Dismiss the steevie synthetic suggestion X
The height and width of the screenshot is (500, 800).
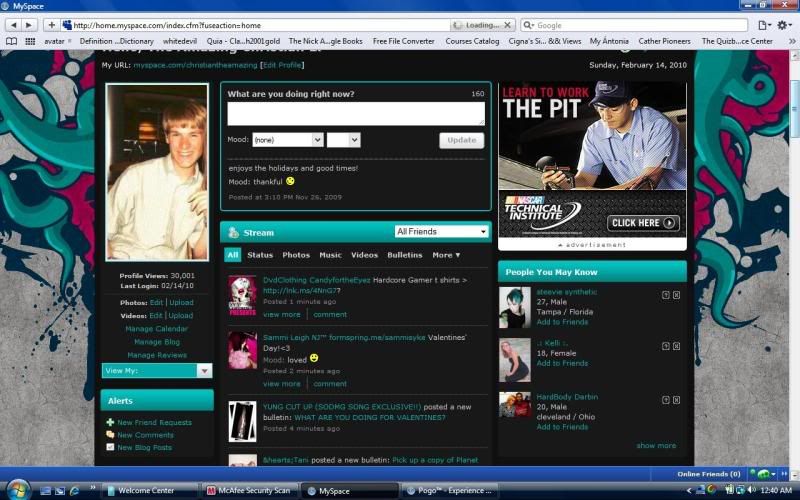(677, 295)
